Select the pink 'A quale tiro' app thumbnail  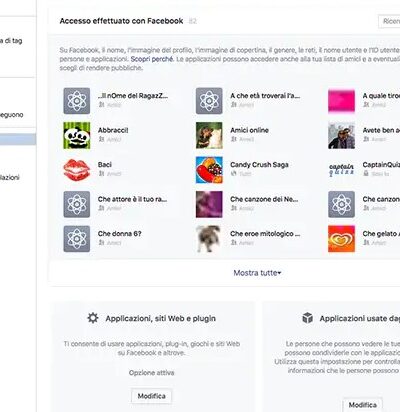pos(341,101)
